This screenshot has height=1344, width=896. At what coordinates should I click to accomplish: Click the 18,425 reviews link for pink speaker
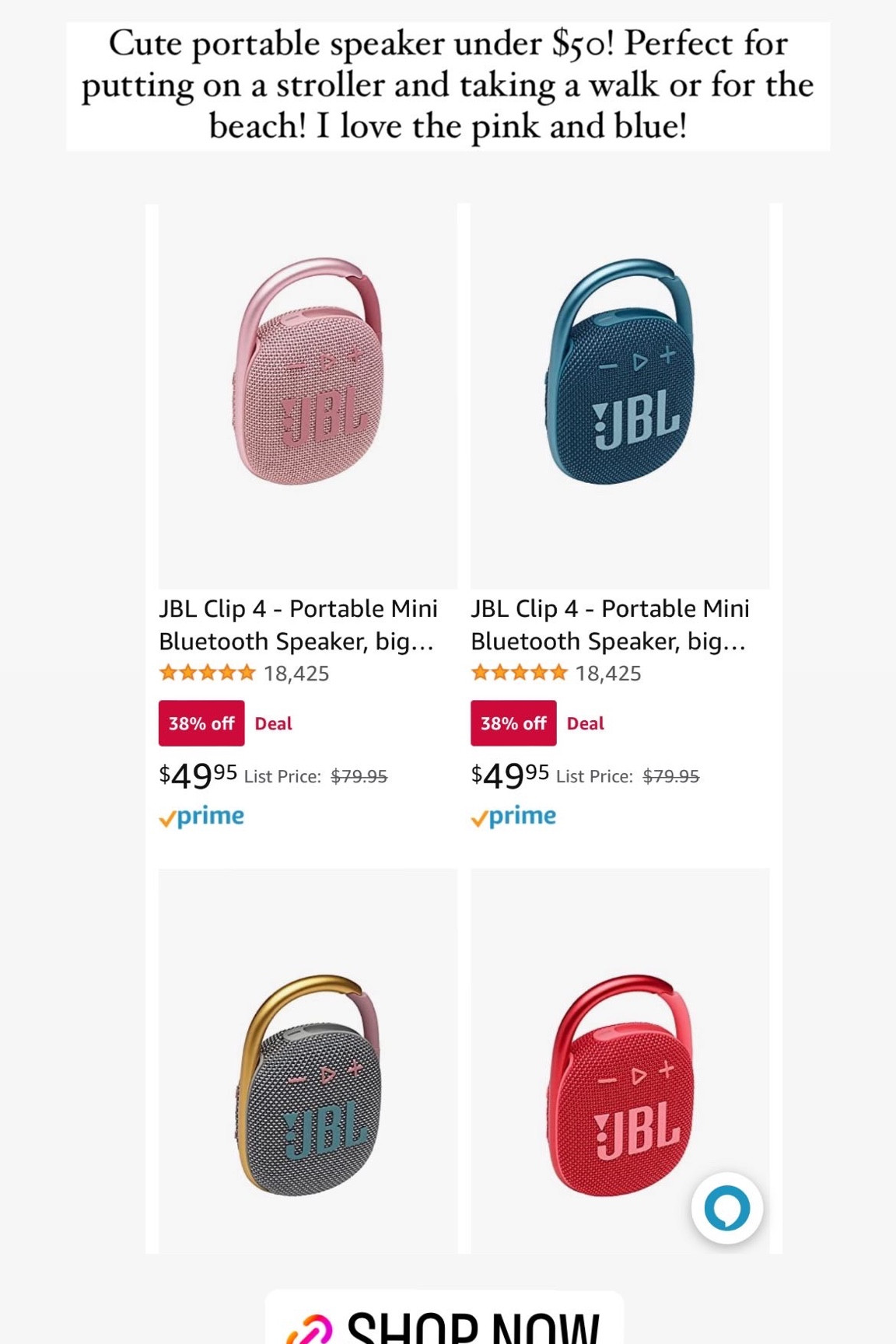tap(298, 673)
